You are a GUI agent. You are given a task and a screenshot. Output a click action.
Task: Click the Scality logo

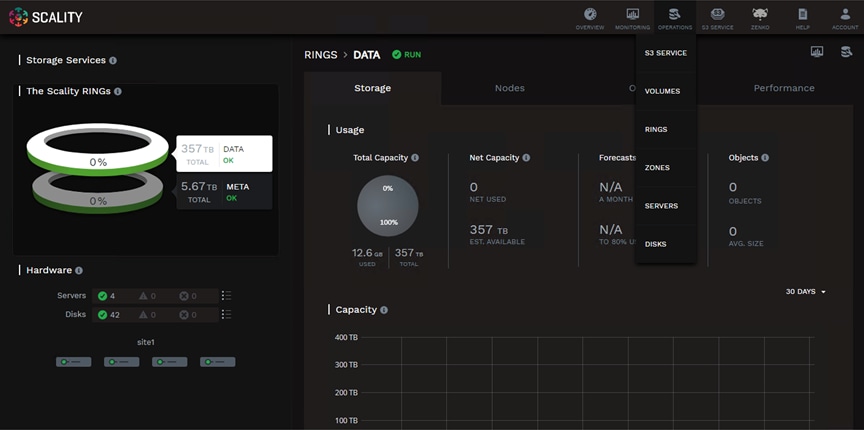click(x=46, y=17)
